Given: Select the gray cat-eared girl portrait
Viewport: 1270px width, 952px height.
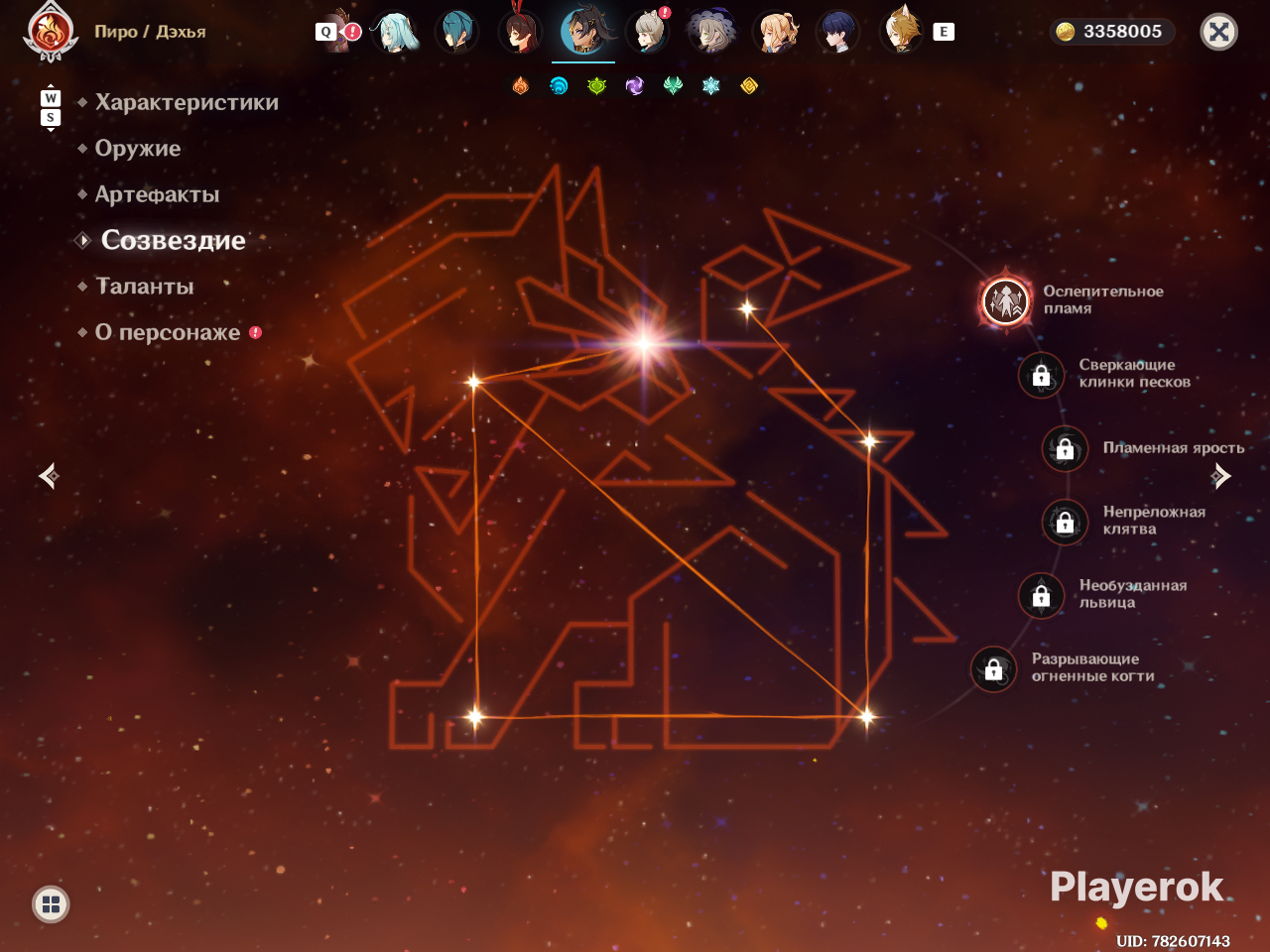Looking at the screenshot, I should click(x=648, y=32).
